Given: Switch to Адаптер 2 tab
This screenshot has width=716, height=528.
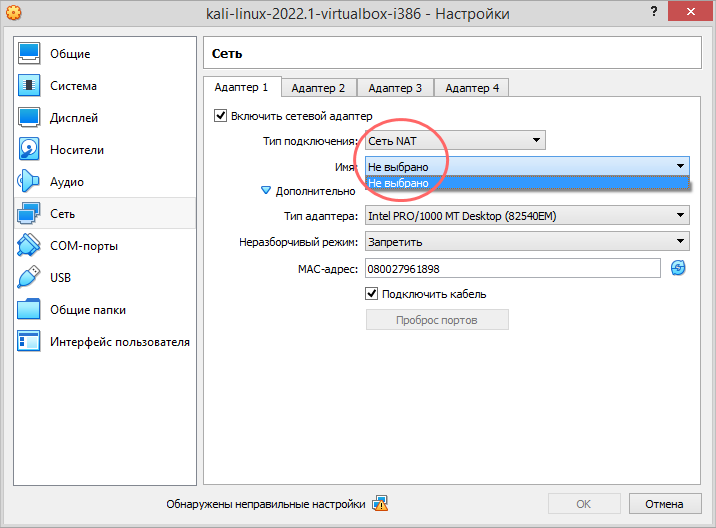Looking at the screenshot, I should pyautogui.click(x=318, y=88).
